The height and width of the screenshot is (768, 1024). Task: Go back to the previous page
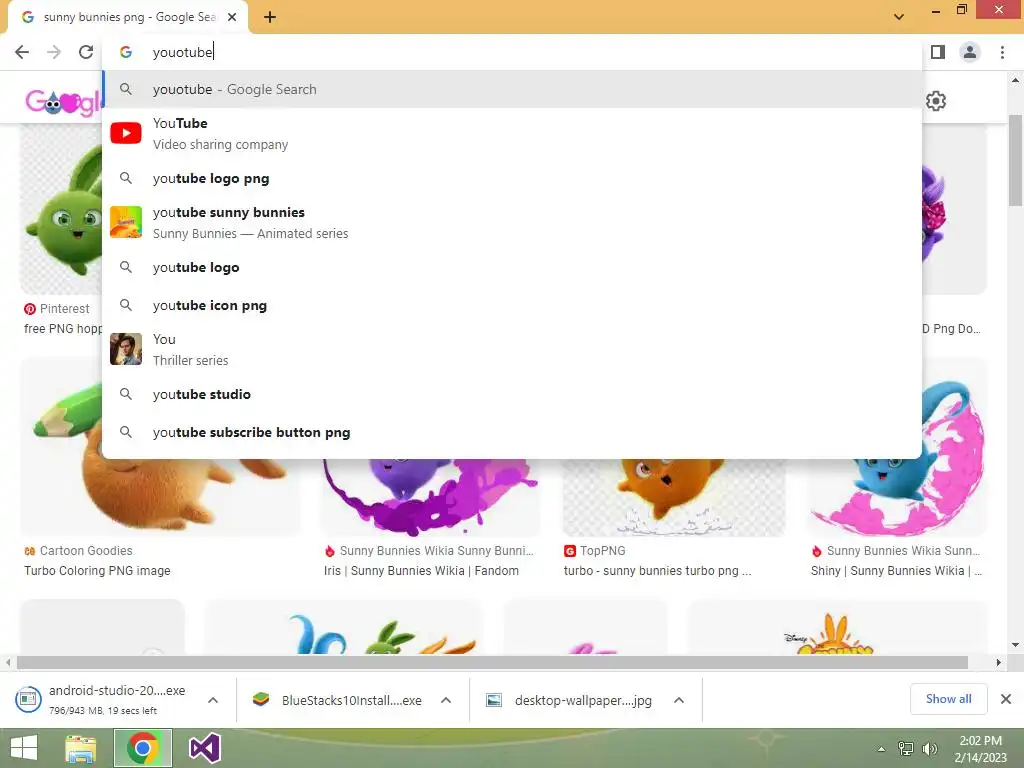22,52
